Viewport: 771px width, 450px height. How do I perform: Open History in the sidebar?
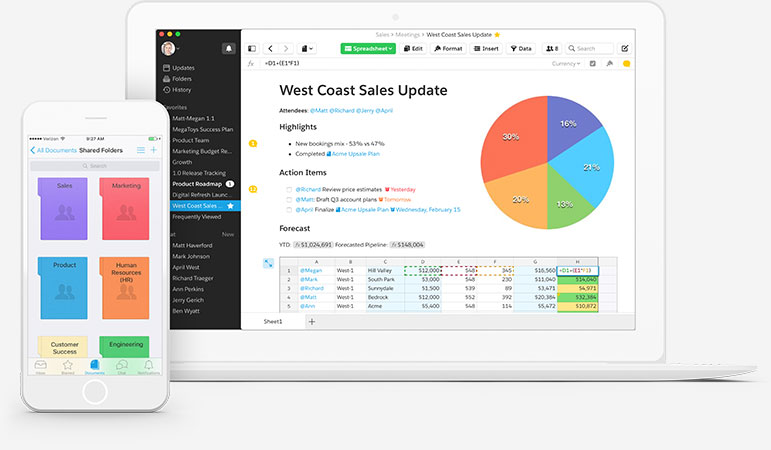(177, 90)
